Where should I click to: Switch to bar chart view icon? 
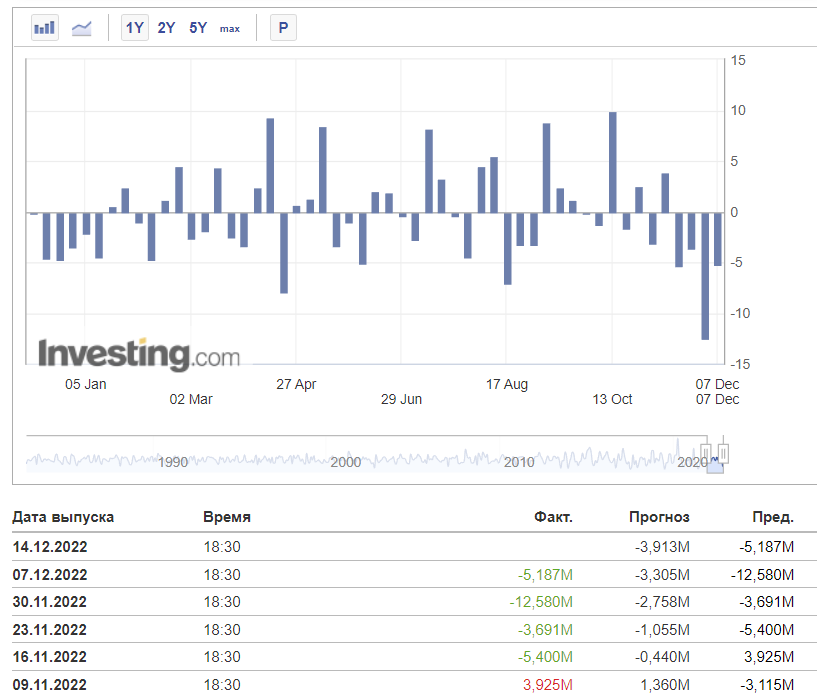coord(44,28)
